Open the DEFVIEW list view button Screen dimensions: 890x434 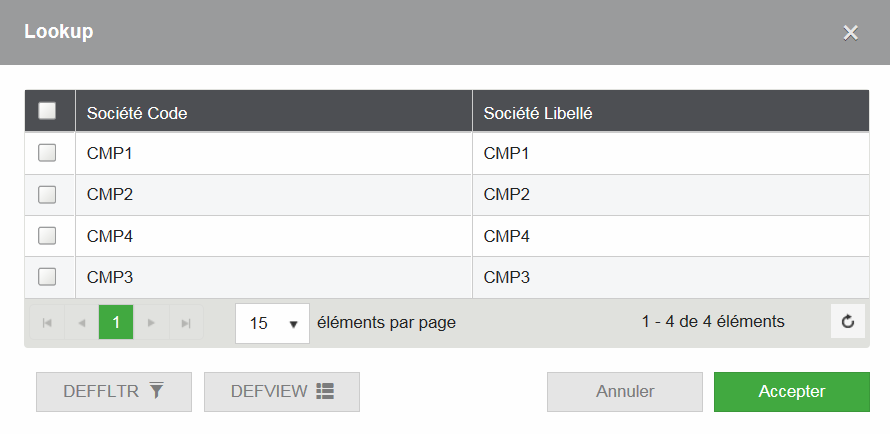pyautogui.click(x=281, y=392)
